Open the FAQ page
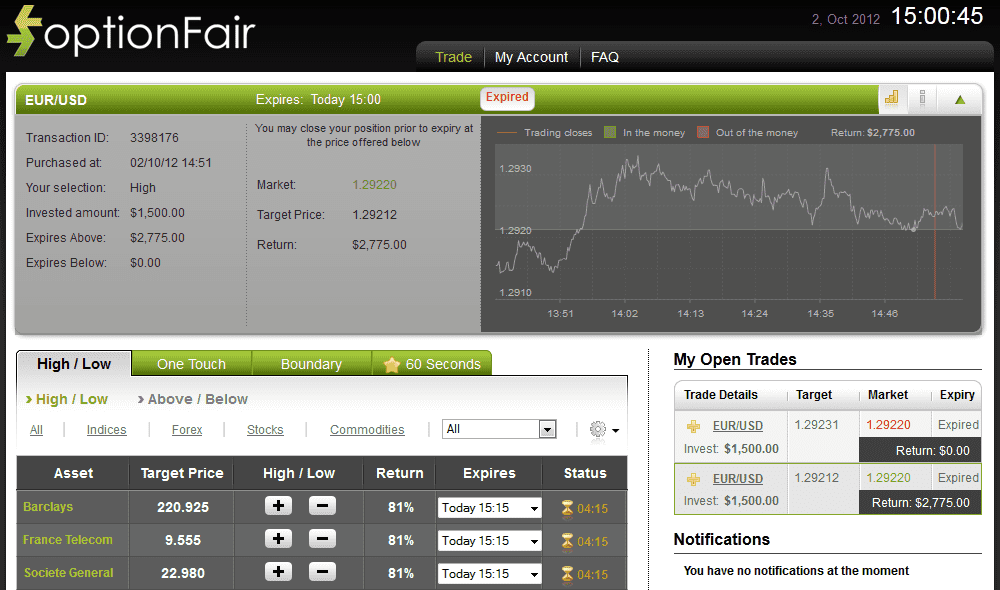 tap(605, 57)
